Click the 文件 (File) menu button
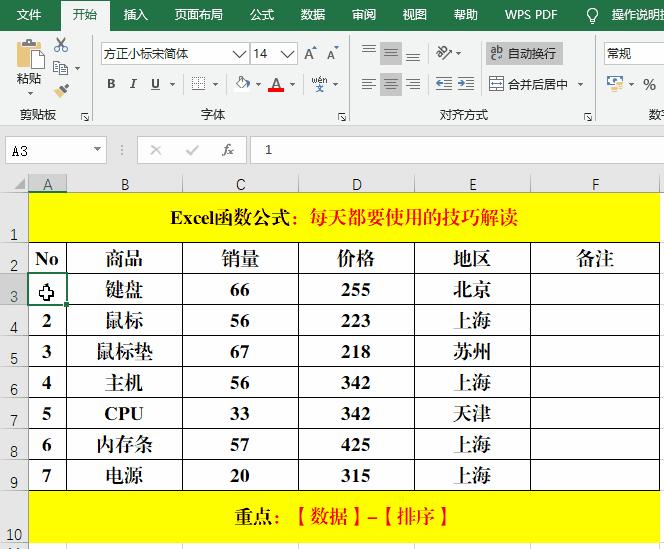The image size is (664, 549). click(x=30, y=15)
